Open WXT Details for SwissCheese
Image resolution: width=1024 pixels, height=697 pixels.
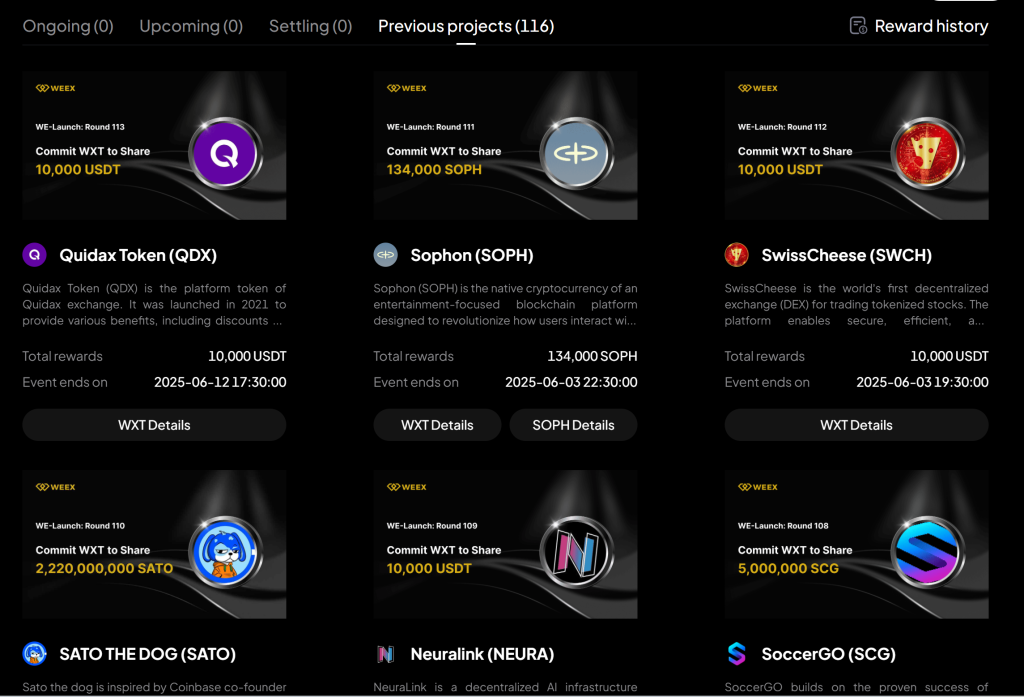pyautogui.click(x=856, y=425)
